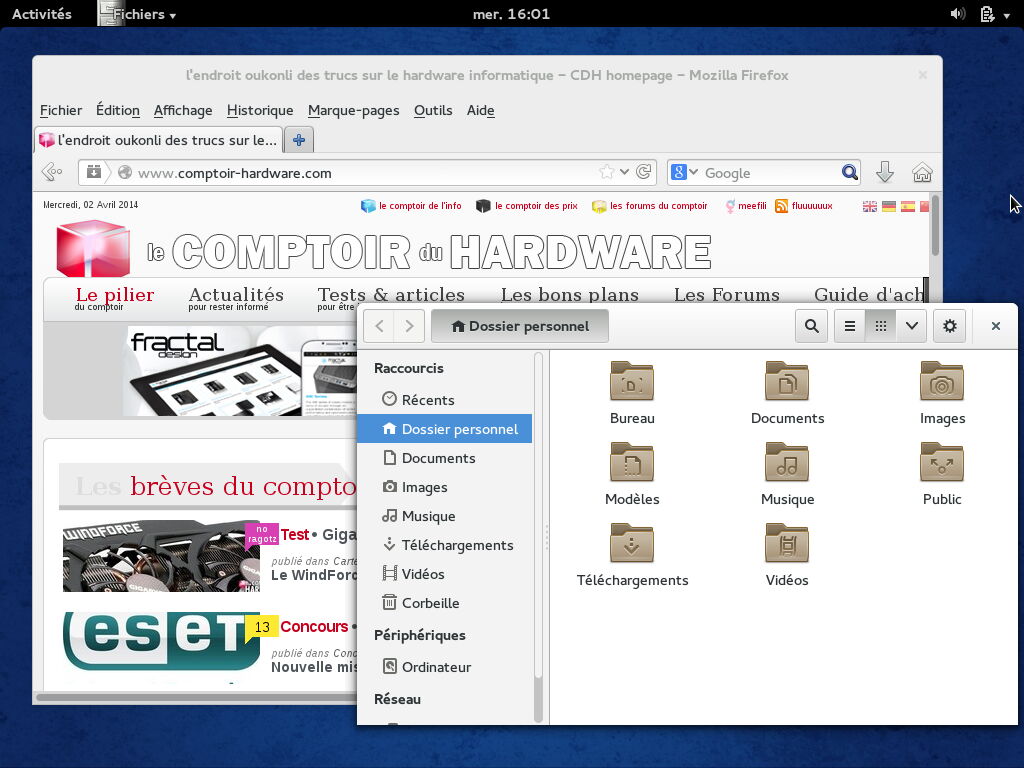The width and height of the screenshot is (1024, 768).
Task: Open the zoom level dropdown in Files toolbar
Action: [x=911, y=326]
